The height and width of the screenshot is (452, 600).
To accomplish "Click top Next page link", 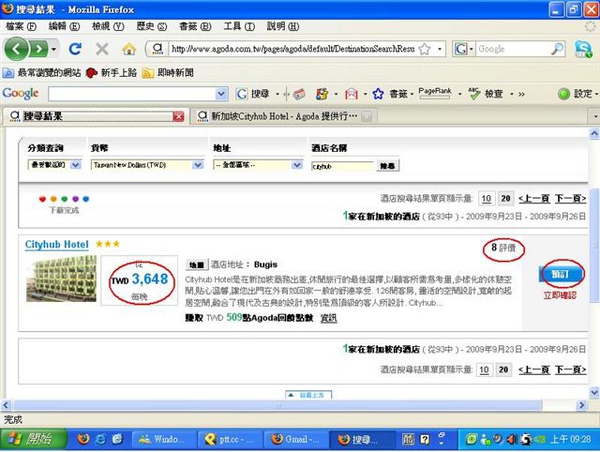I will [x=571, y=198].
